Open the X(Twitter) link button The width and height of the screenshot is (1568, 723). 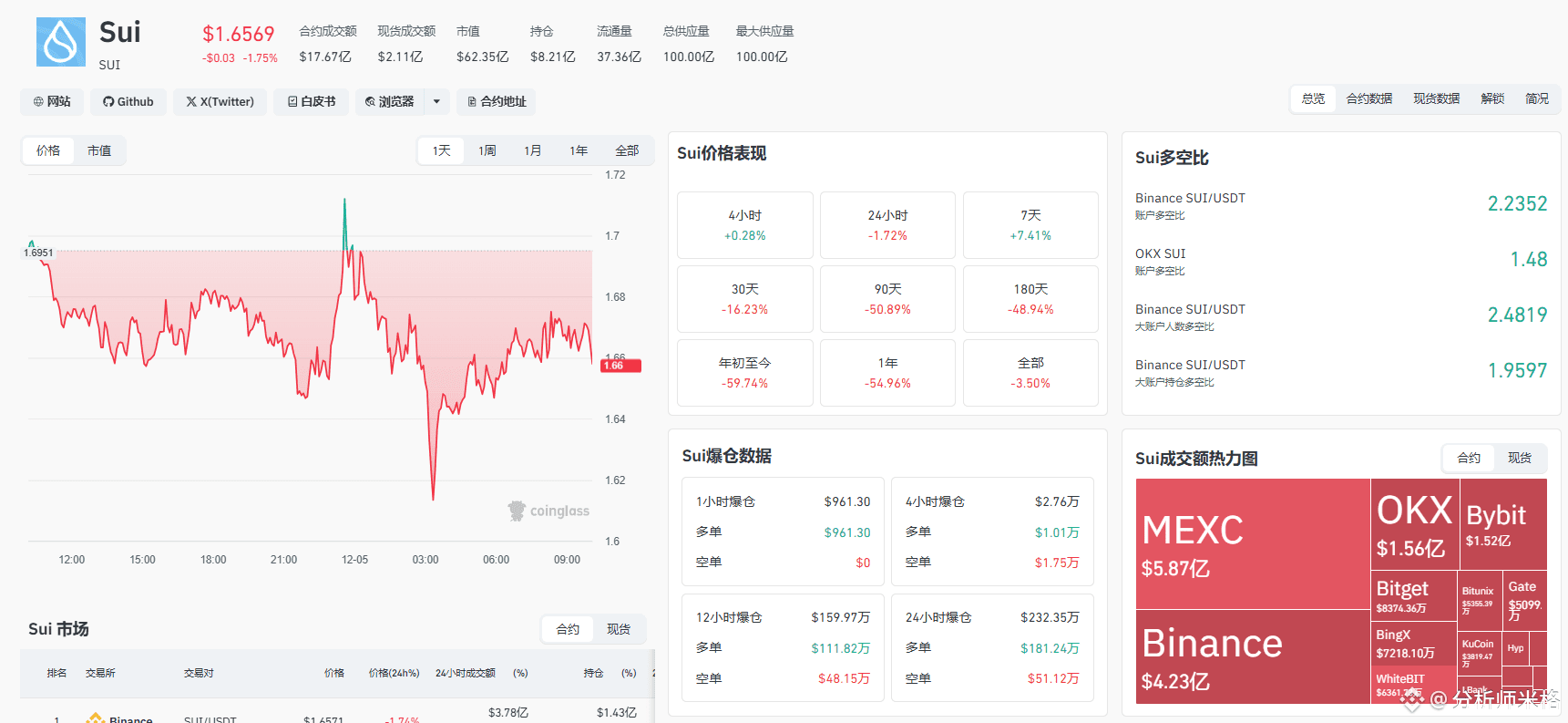(220, 101)
